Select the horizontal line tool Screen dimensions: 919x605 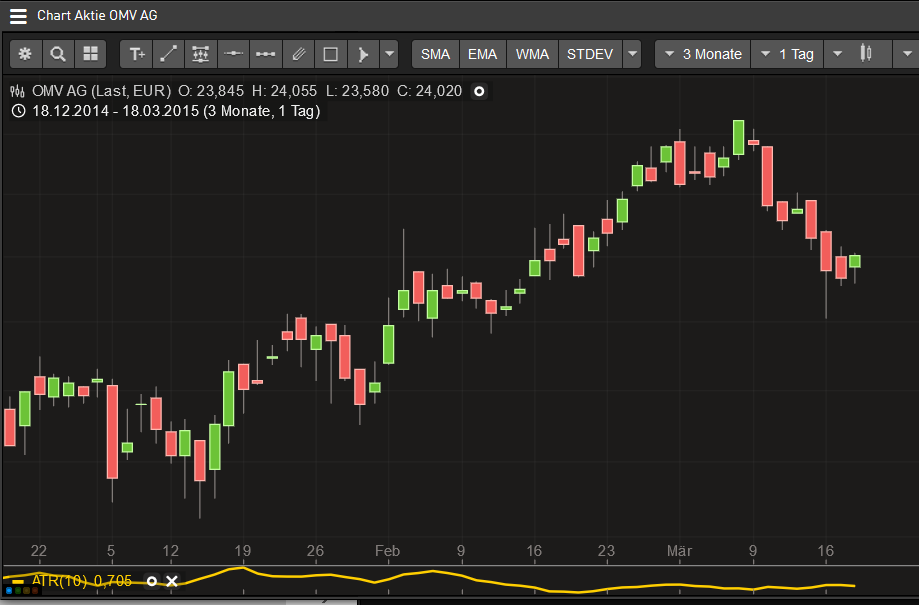pyautogui.click(x=233, y=54)
